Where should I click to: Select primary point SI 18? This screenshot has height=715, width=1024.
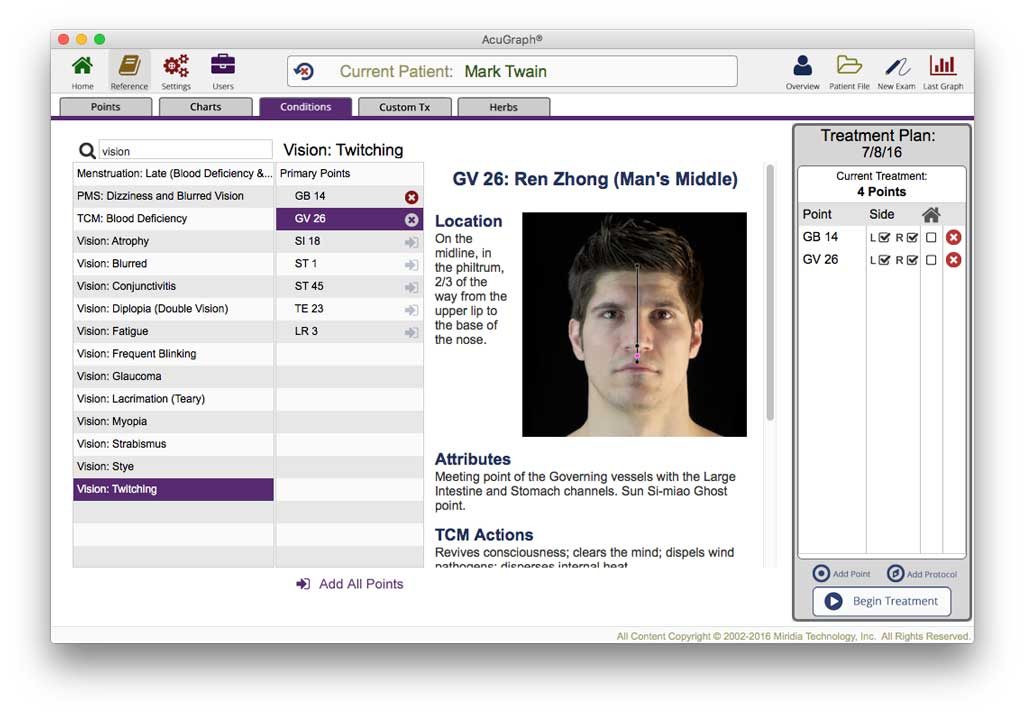349,241
